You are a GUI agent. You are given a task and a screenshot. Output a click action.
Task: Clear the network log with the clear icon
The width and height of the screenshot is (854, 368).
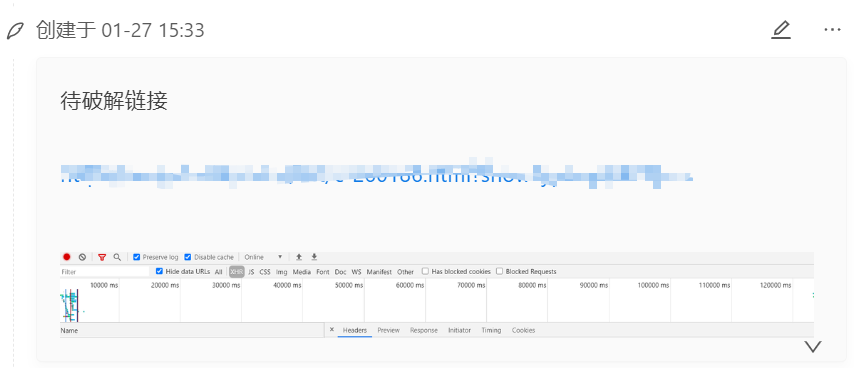click(82, 257)
